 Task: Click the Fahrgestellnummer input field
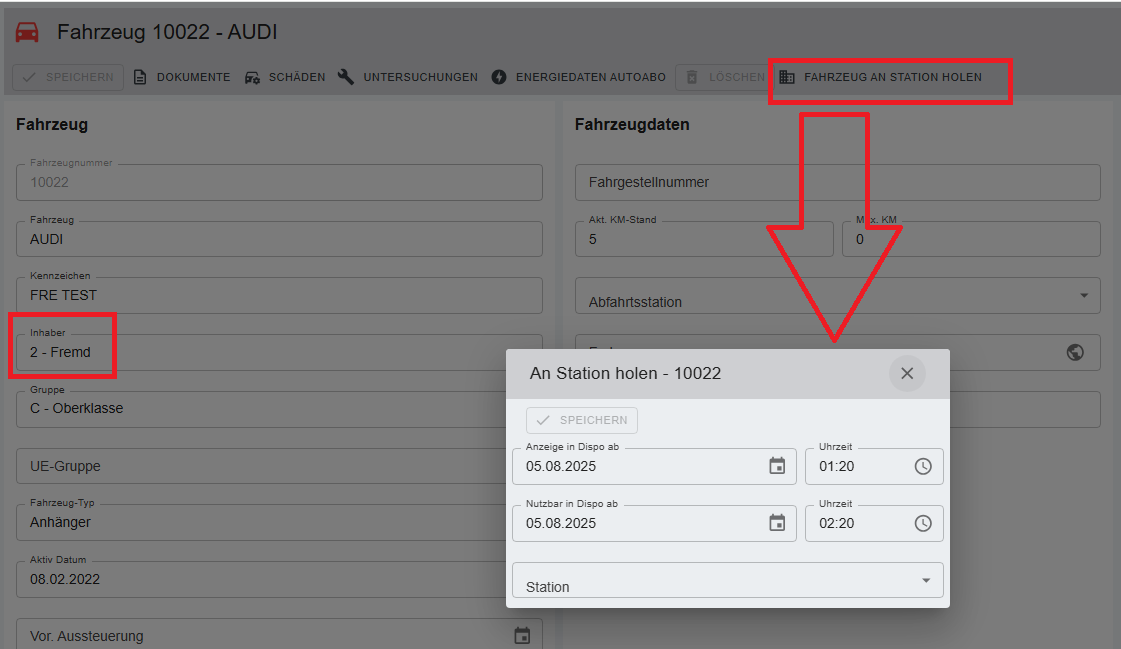[836, 183]
